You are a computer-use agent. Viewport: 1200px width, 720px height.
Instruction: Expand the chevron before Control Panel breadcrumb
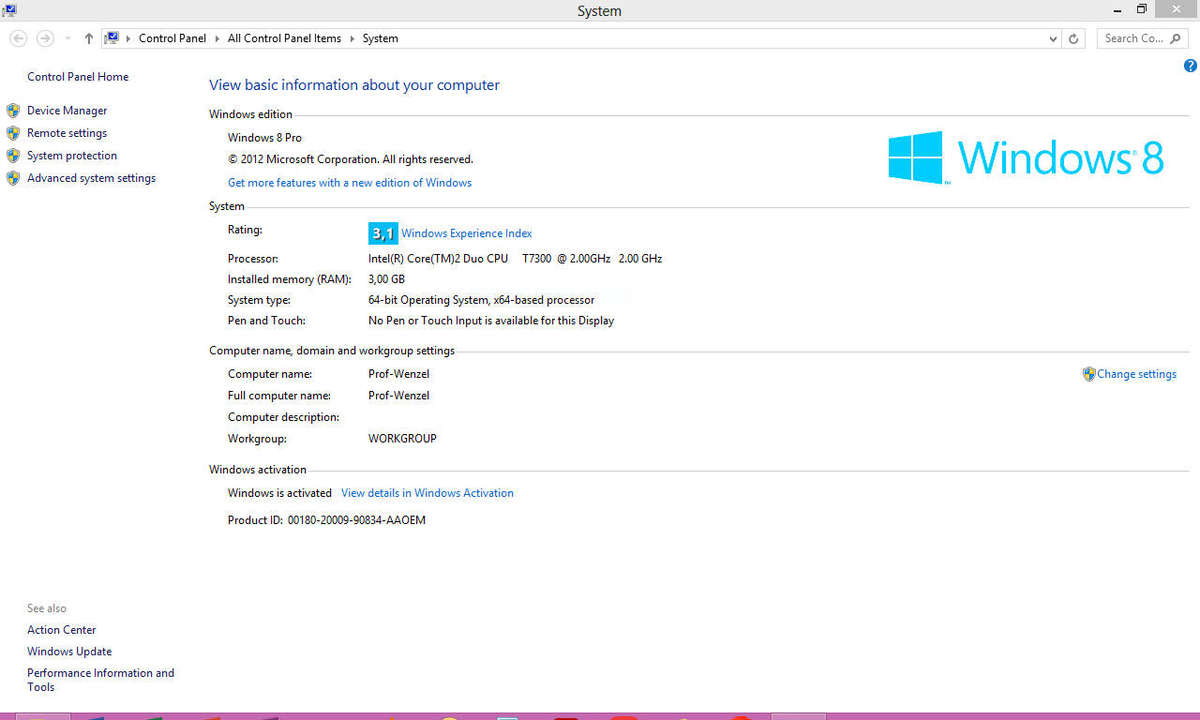[x=128, y=39]
